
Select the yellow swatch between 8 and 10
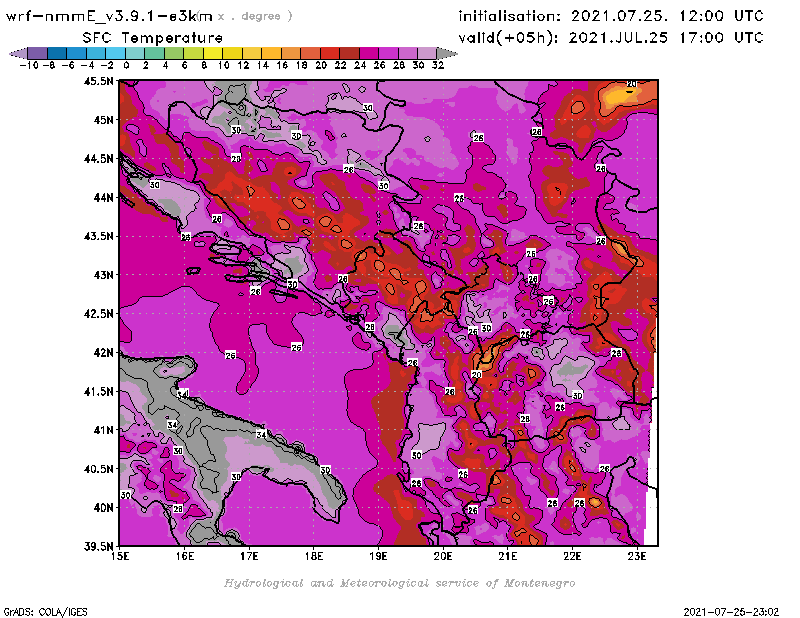[213, 53]
